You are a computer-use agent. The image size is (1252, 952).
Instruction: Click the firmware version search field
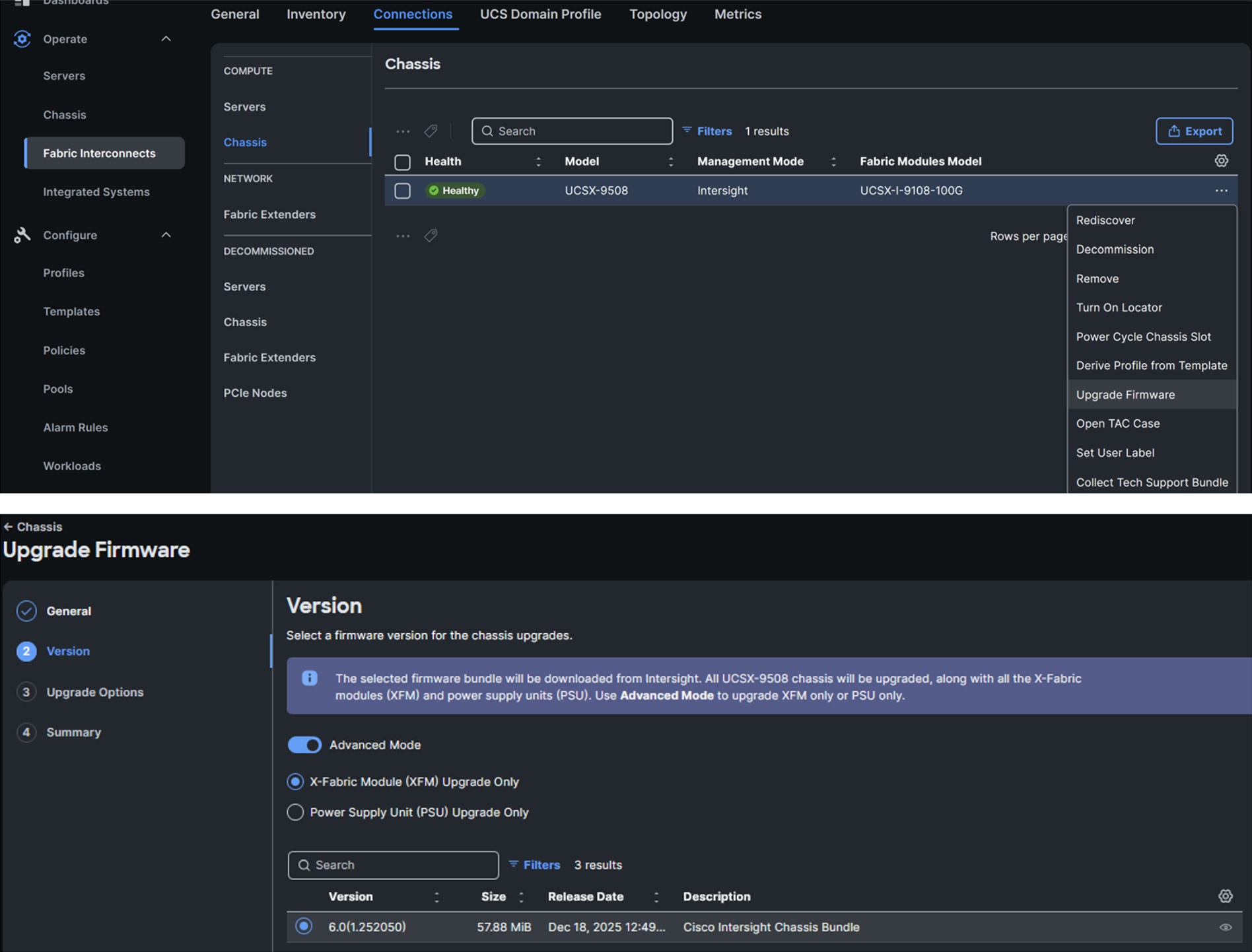[x=394, y=865]
